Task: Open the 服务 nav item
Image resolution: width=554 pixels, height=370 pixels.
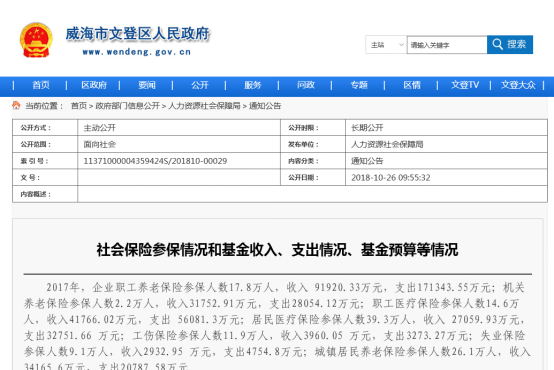Action: (253, 85)
